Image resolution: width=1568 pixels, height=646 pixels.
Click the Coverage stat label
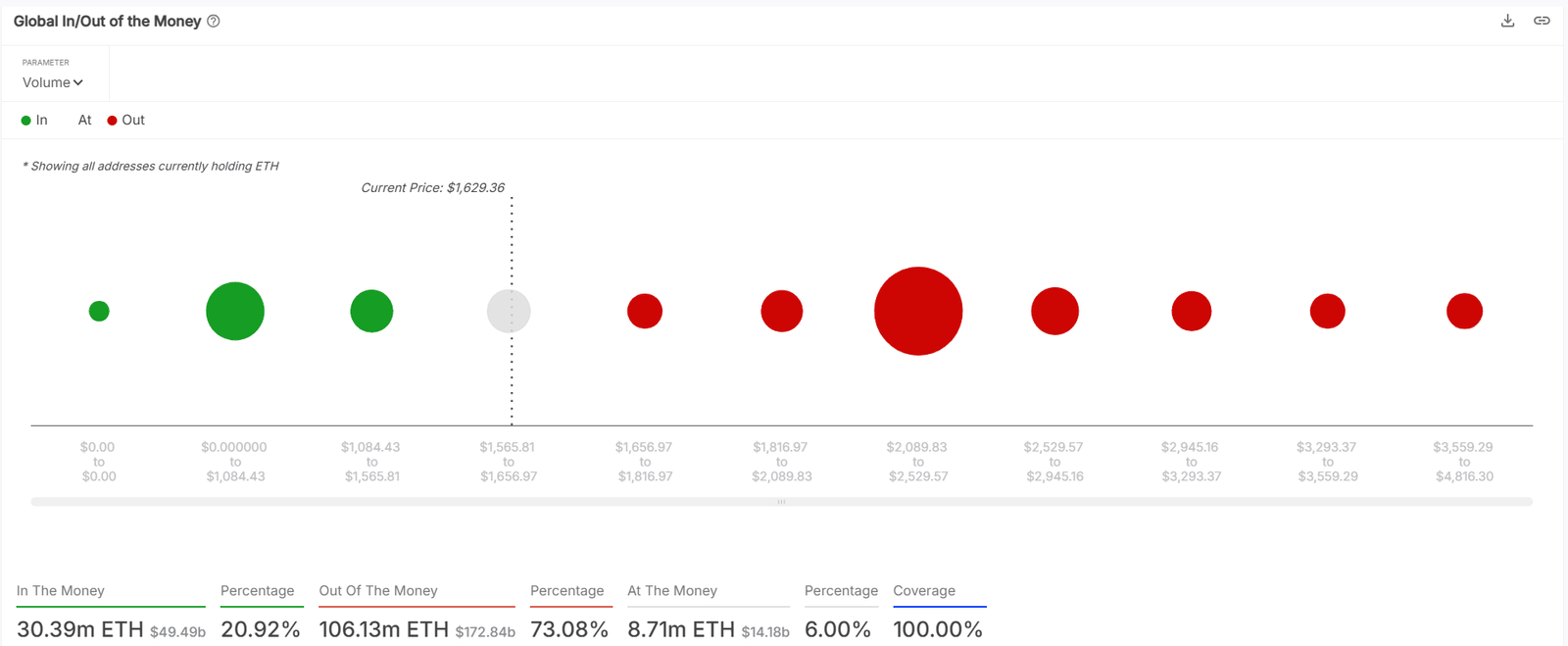click(x=924, y=591)
